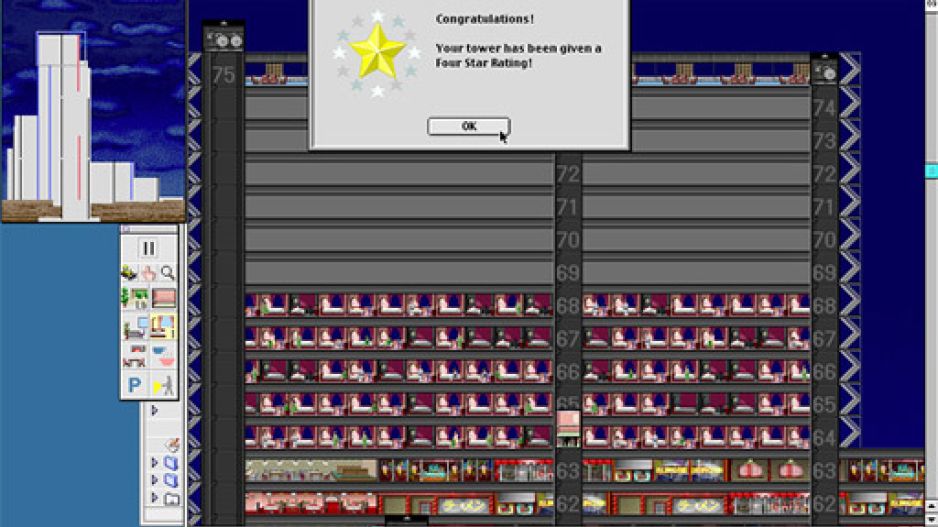Viewport: 938px width, 527px height.
Task: Click floor number 69 on the center shaft
Action: pos(568,273)
